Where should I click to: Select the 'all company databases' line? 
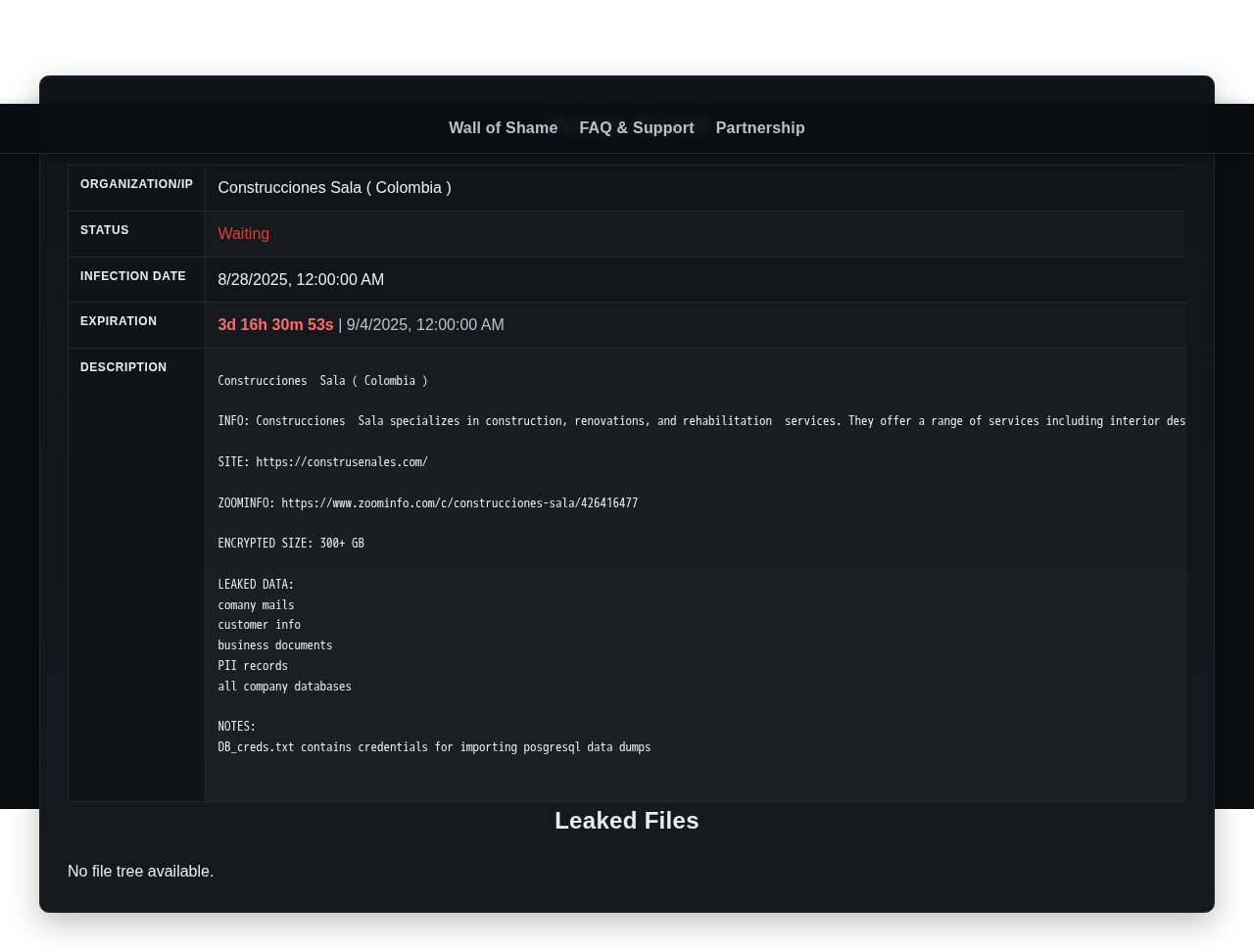click(284, 687)
